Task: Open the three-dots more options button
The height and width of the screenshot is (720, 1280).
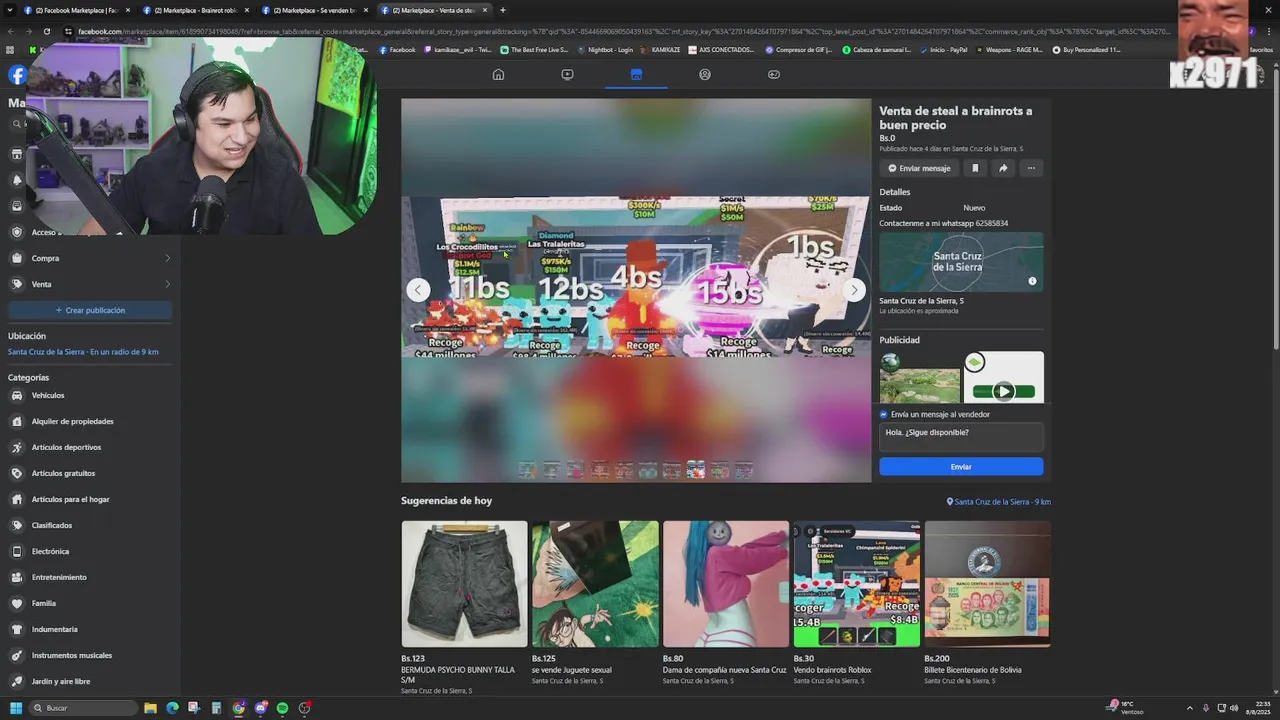Action: click(1031, 168)
